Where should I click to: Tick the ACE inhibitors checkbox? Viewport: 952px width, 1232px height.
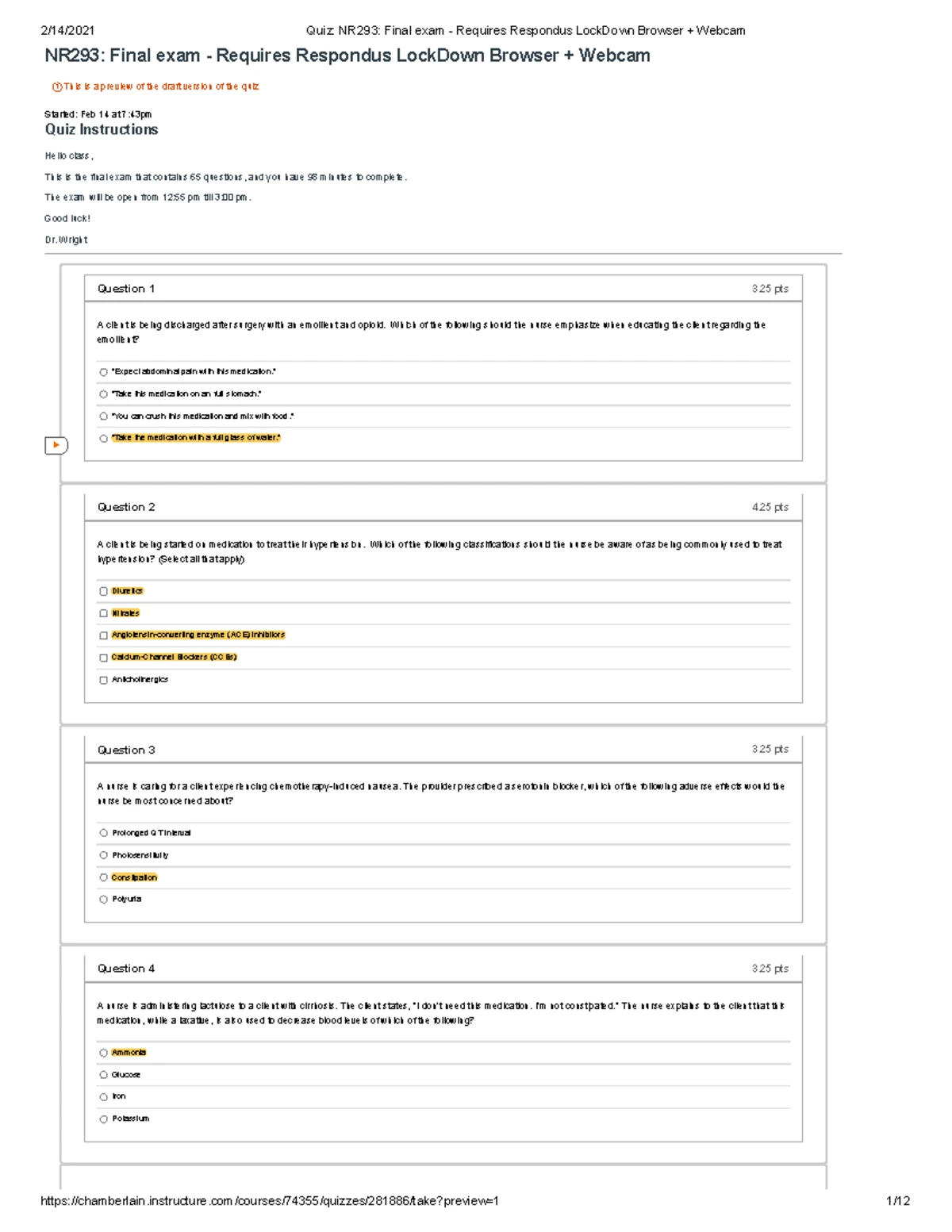(x=103, y=635)
